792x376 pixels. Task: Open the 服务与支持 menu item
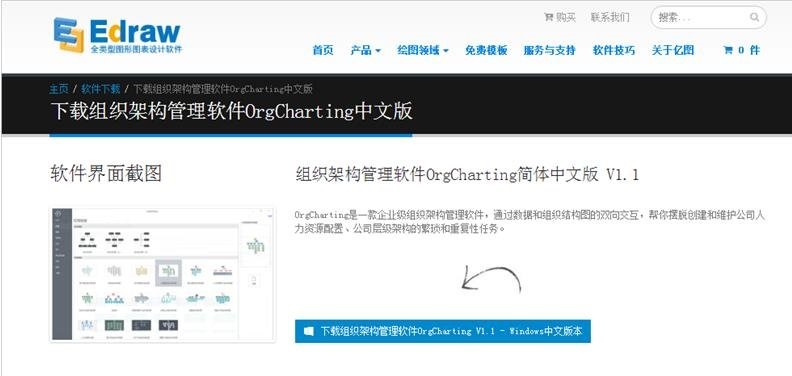(x=550, y=50)
